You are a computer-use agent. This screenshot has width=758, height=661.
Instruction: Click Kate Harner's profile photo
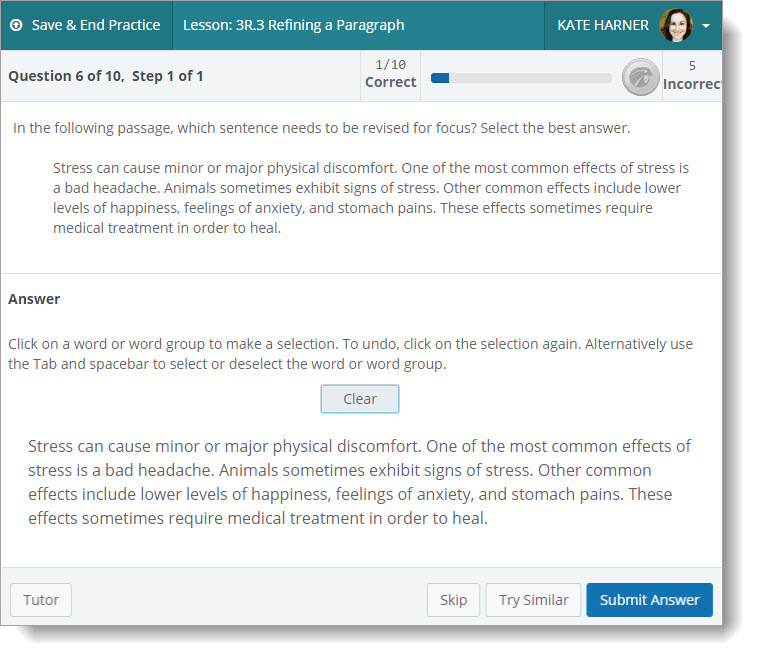(676, 25)
